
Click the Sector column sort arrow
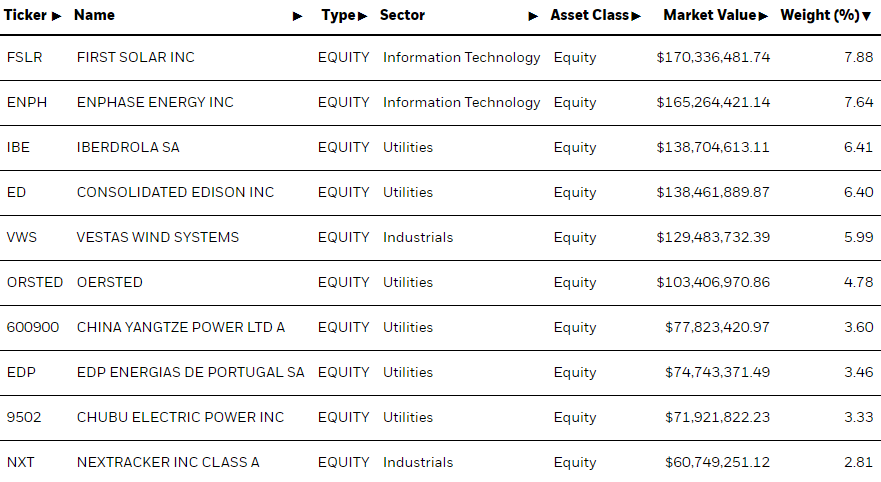533,16
